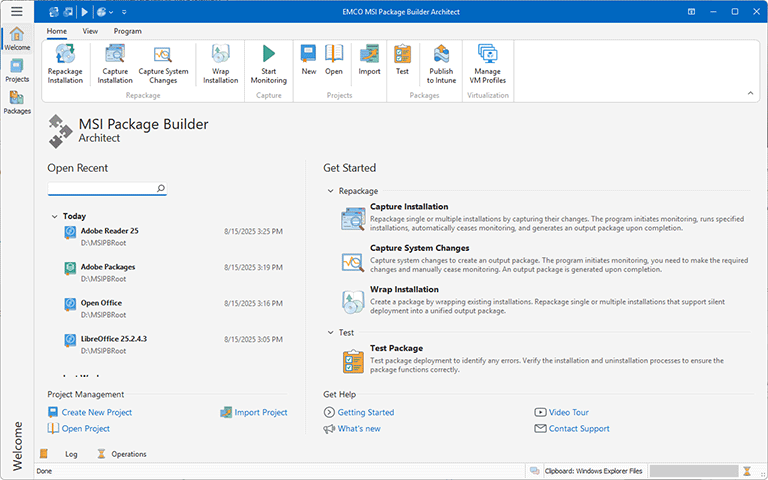This screenshot has height=480, width=768.
Task: Collapse the Test section chevron
Action: pyautogui.click(x=330, y=332)
